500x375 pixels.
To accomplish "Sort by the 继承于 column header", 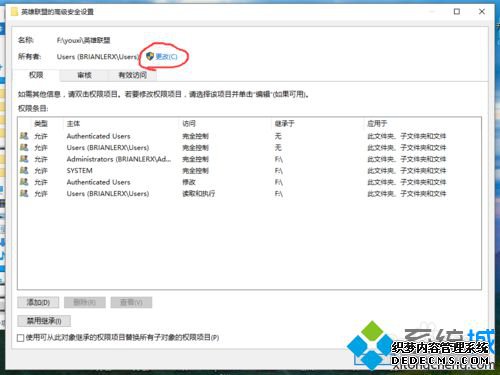I will tap(284, 124).
